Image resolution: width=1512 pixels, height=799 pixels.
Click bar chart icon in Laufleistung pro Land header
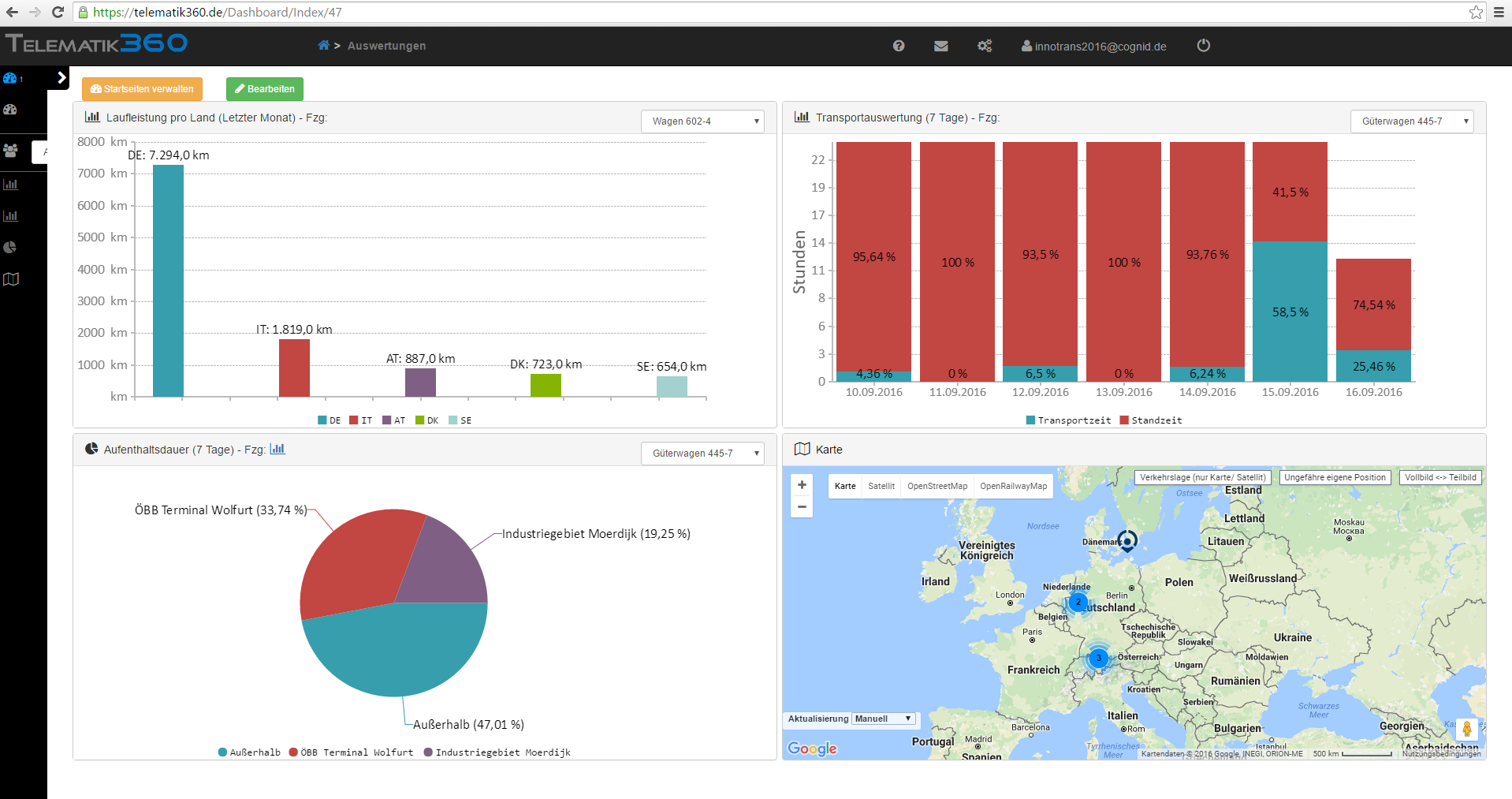(x=92, y=117)
